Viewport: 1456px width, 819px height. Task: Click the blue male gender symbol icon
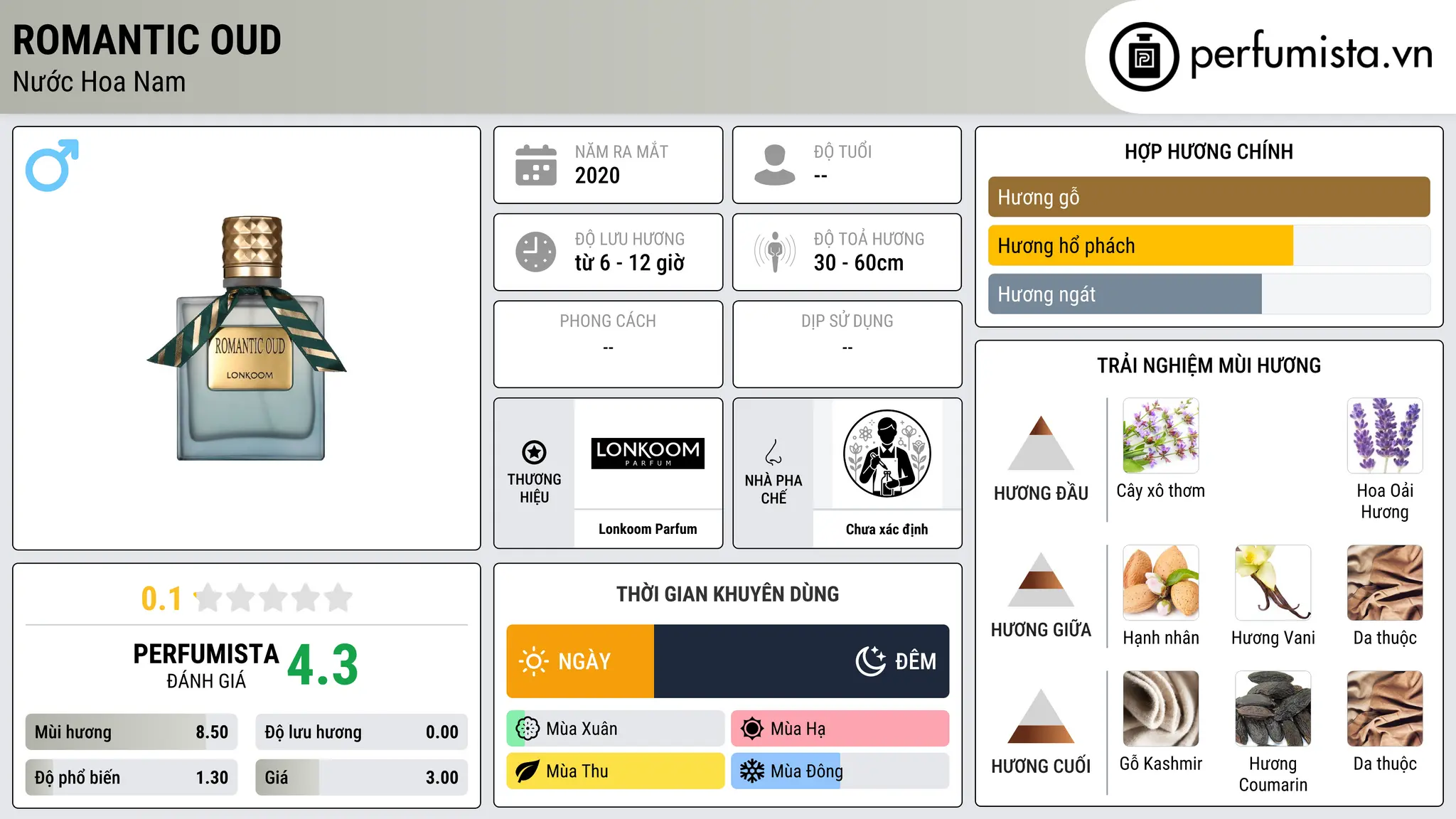point(52,165)
